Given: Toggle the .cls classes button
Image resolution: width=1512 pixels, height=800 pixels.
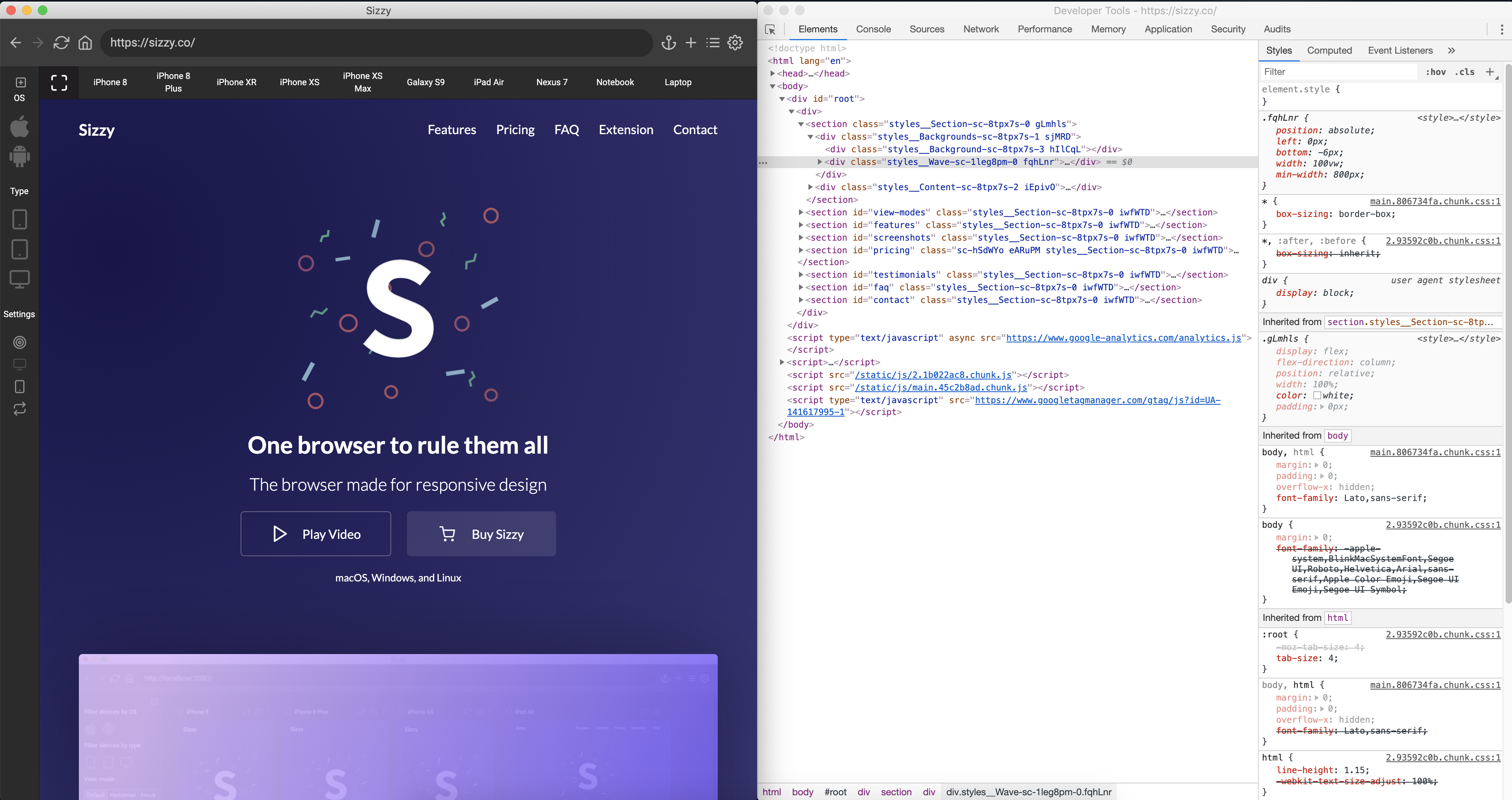Looking at the screenshot, I should tap(1465, 72).
